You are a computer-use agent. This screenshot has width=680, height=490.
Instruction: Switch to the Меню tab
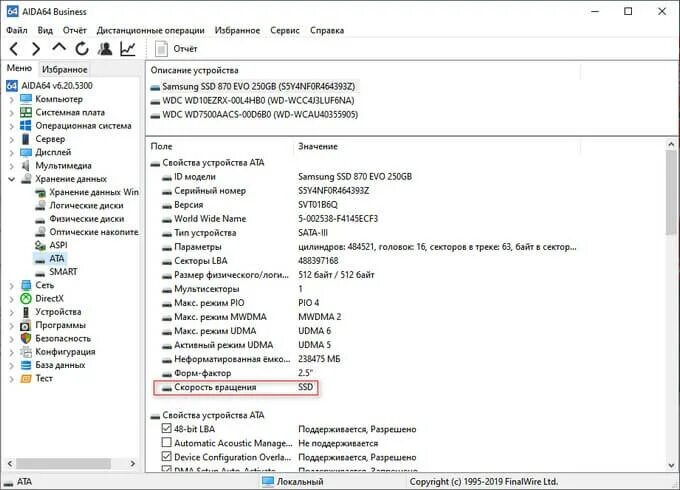20,69
